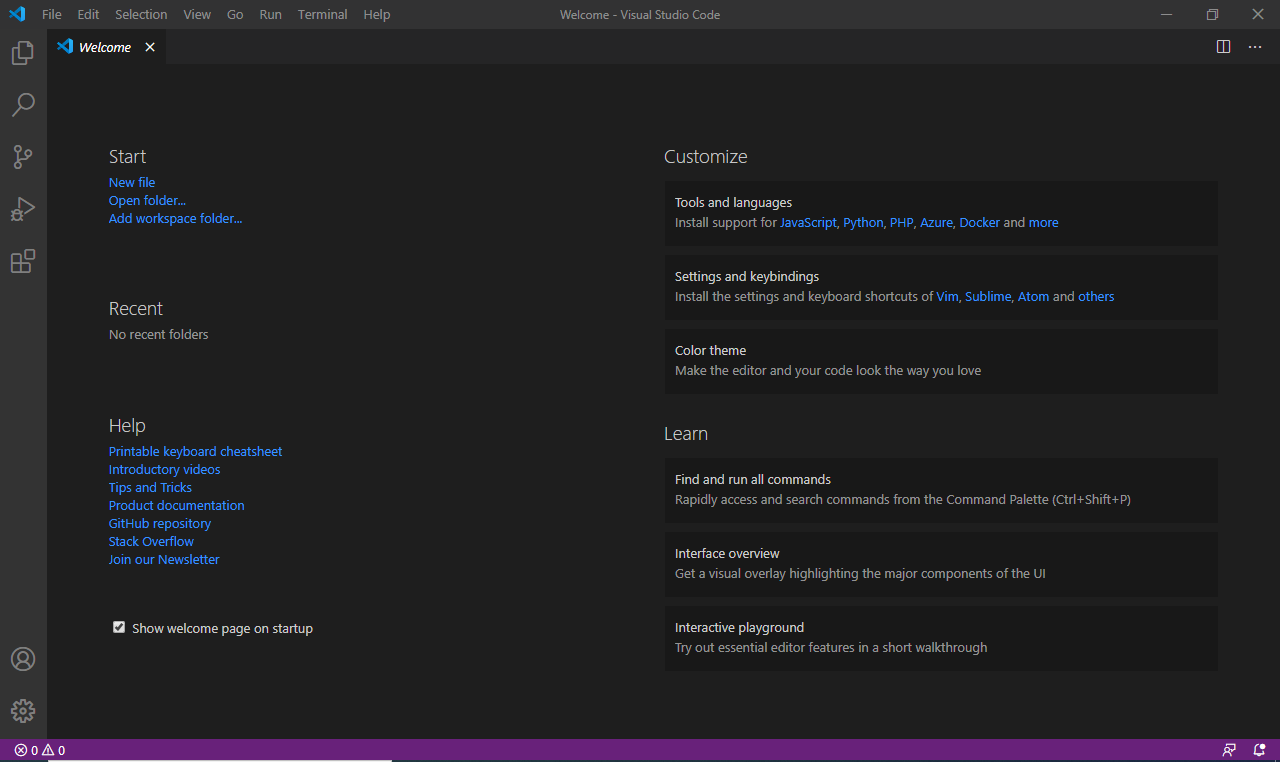Open GitHub repository link
The image size is (1280, 762).
tap(160, 523)
